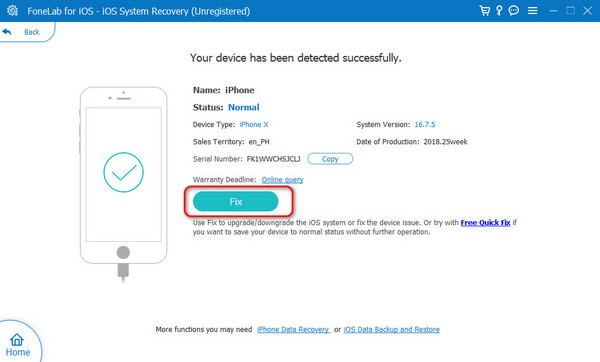Click the Free Quick Fix link

coord(485,223)
